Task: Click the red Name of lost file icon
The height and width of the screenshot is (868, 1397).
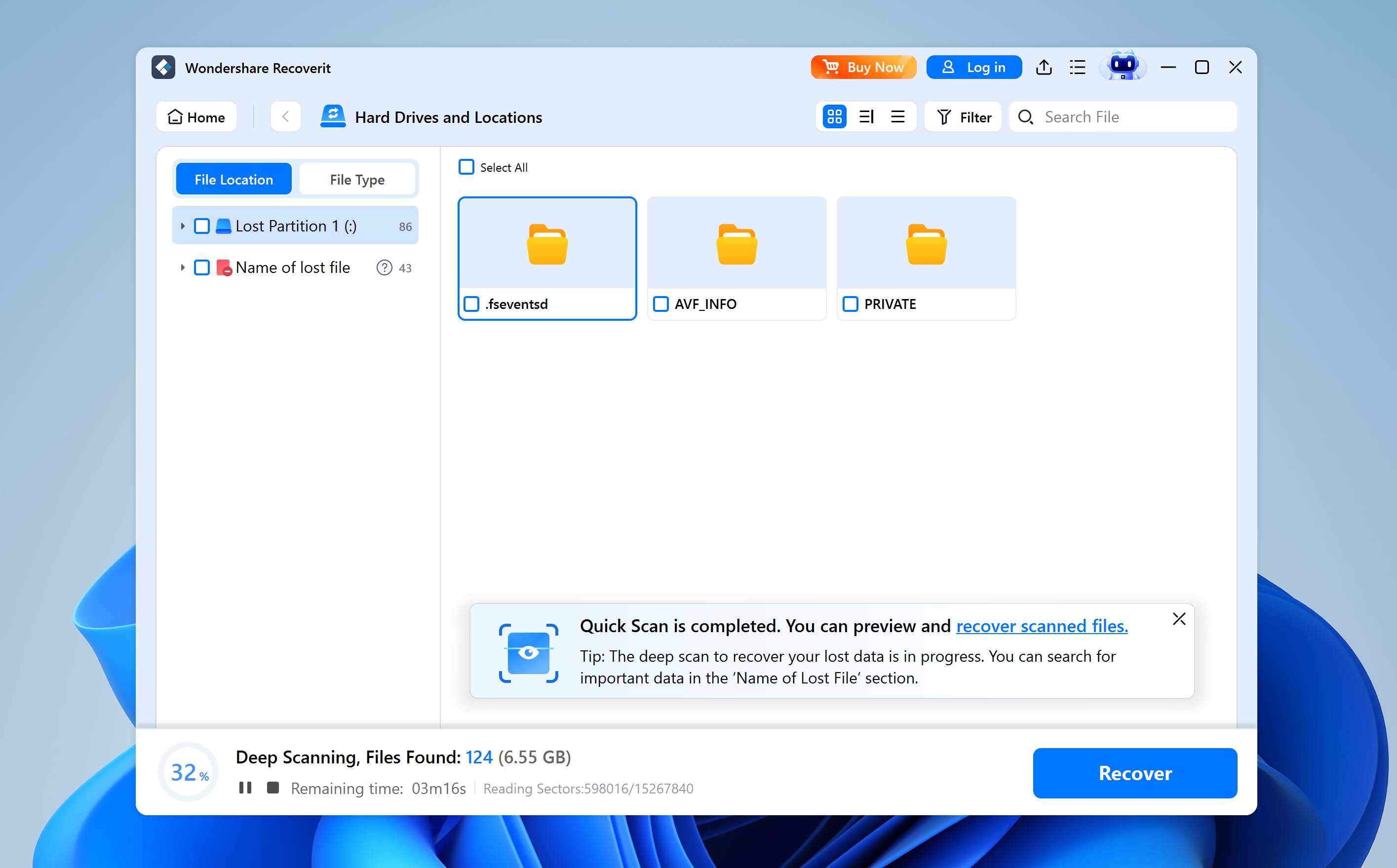Action: point(224,267)
